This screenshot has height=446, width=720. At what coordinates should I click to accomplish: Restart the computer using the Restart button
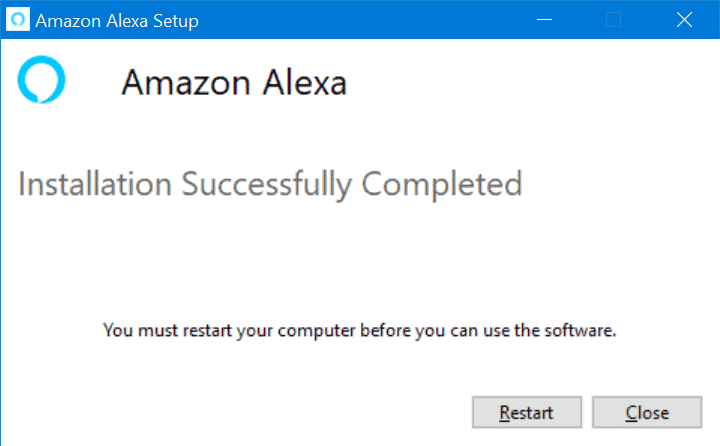coord(527,412)
